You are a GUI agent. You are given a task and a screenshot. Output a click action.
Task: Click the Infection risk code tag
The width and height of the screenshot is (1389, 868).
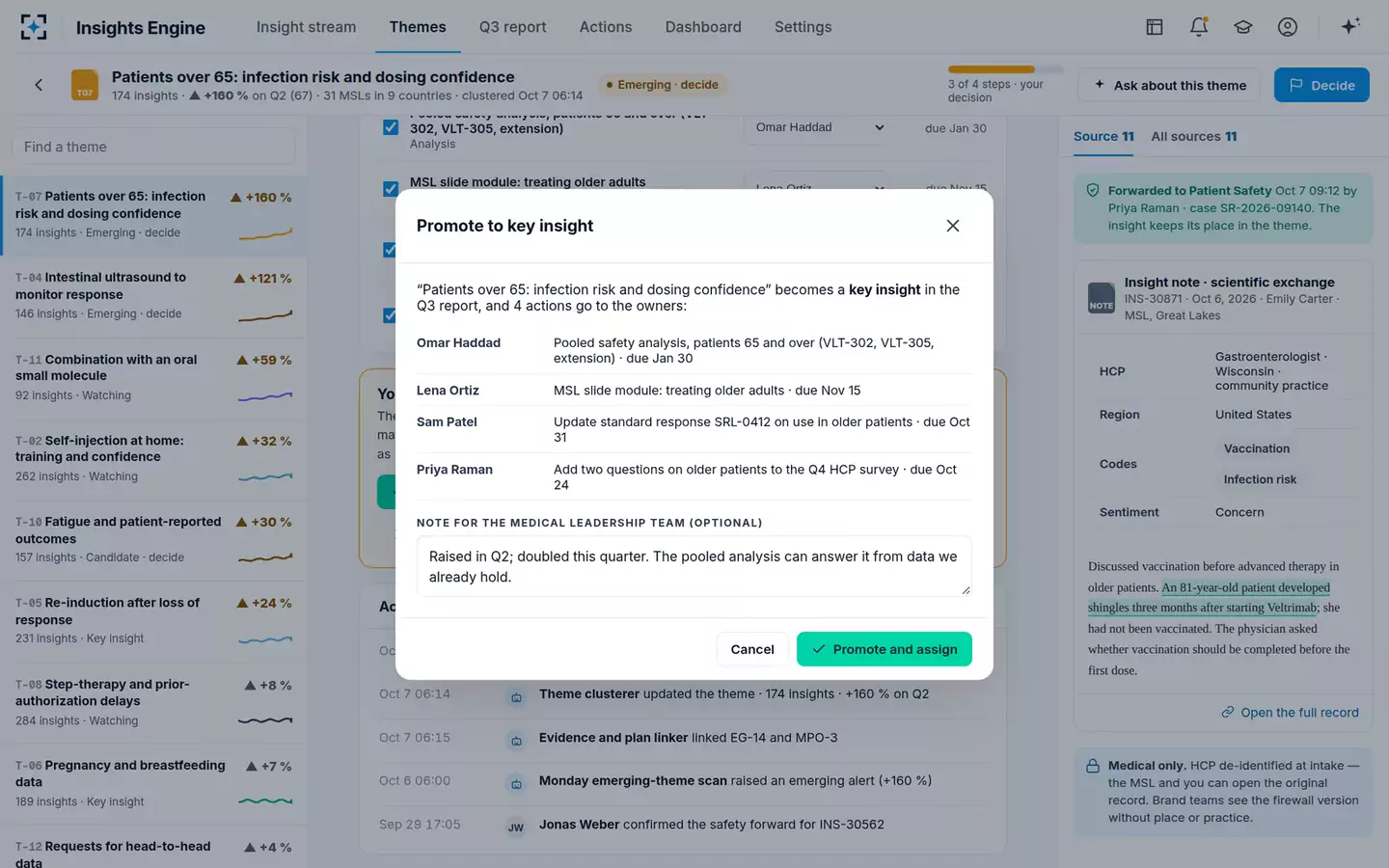[1260, 479]
